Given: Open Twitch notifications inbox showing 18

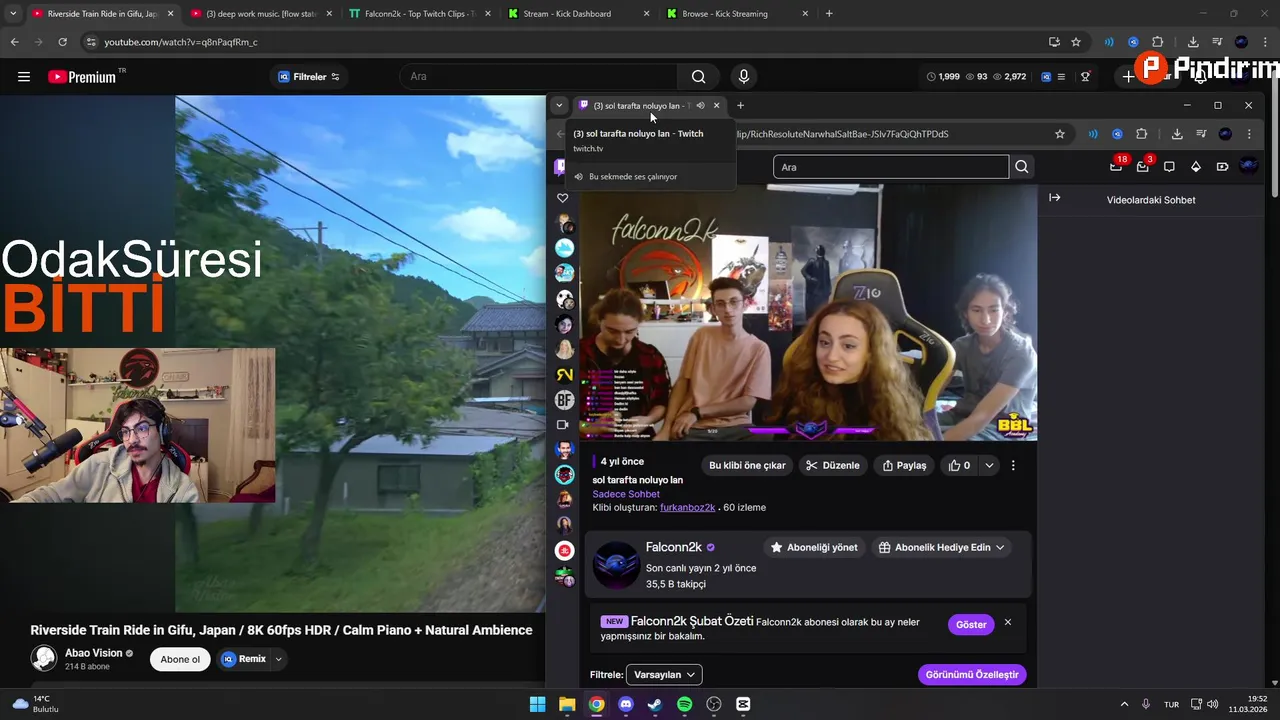Looking at the screenshot, I should 1117,166.
